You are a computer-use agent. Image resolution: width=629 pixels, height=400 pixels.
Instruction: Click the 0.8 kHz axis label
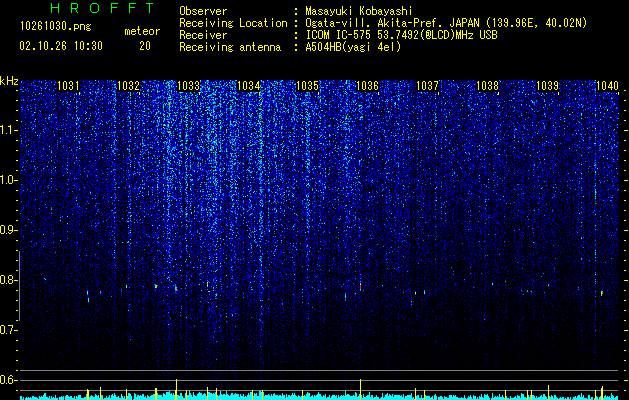(x=9, y=280)
